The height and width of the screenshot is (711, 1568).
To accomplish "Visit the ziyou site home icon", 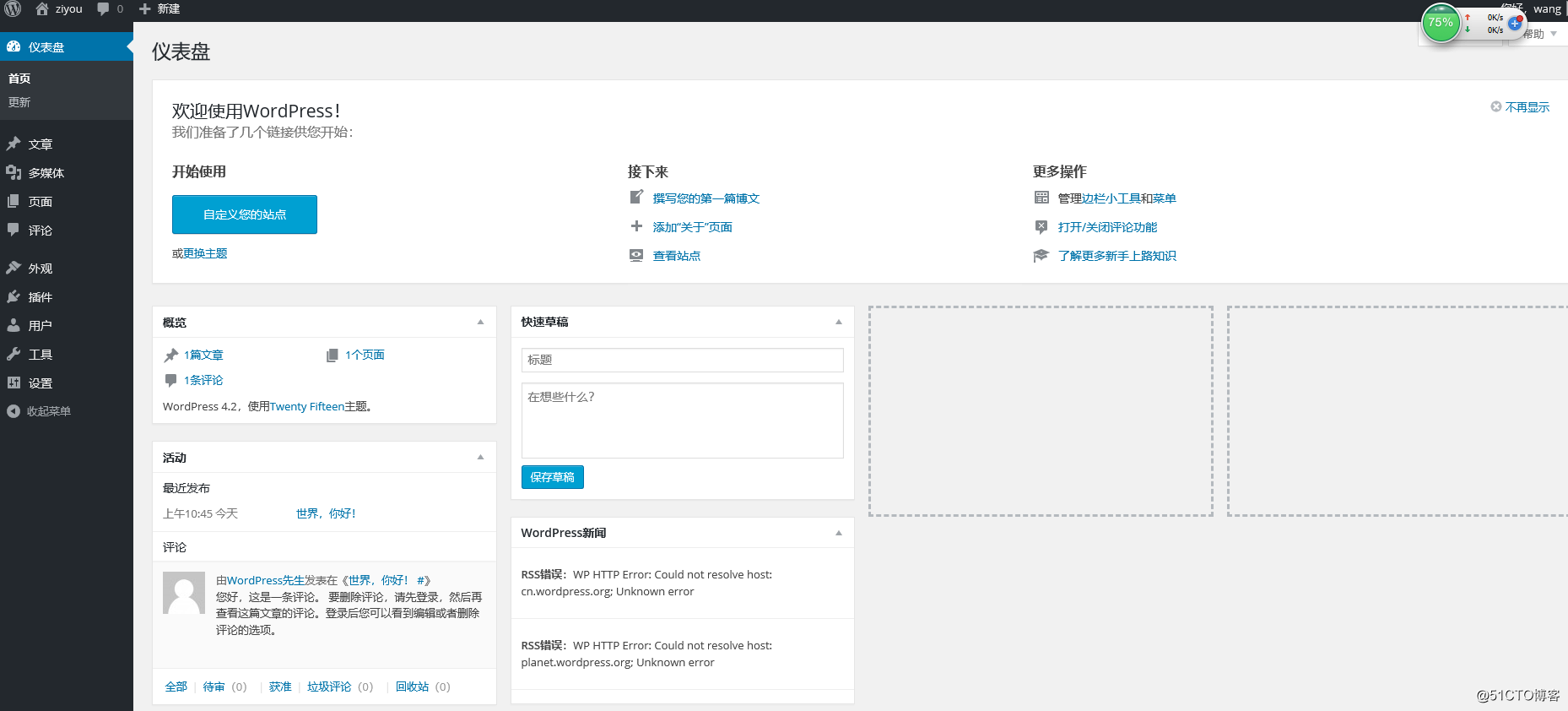I will 42,8.
